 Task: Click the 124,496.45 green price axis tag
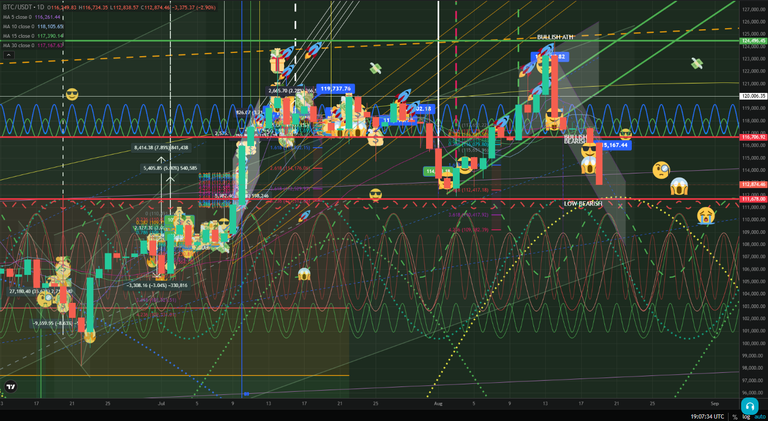754,41
